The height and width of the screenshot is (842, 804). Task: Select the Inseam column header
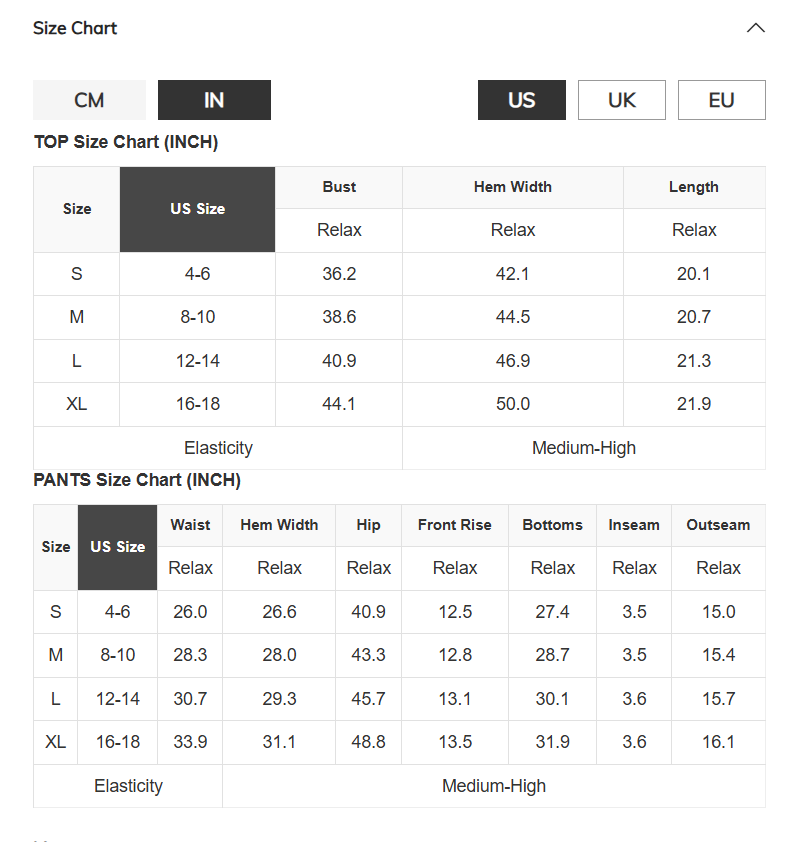tap(634, 525)
